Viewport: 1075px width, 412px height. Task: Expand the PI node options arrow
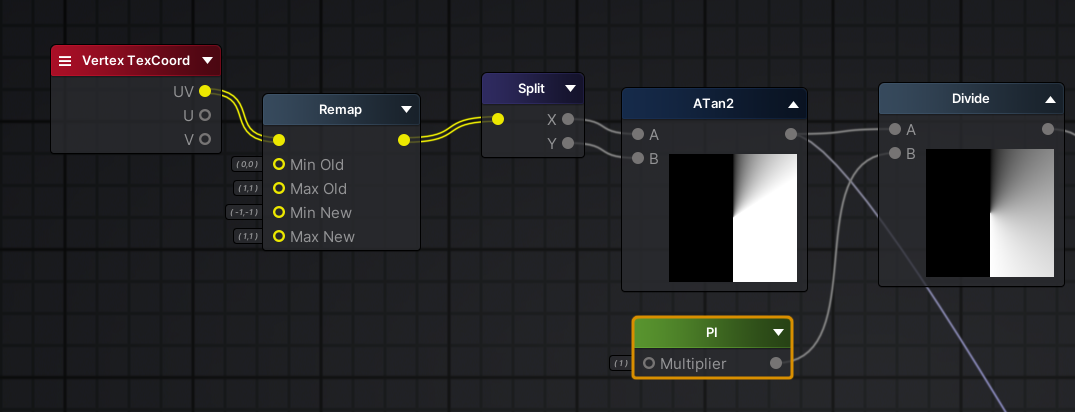[778, 332]
